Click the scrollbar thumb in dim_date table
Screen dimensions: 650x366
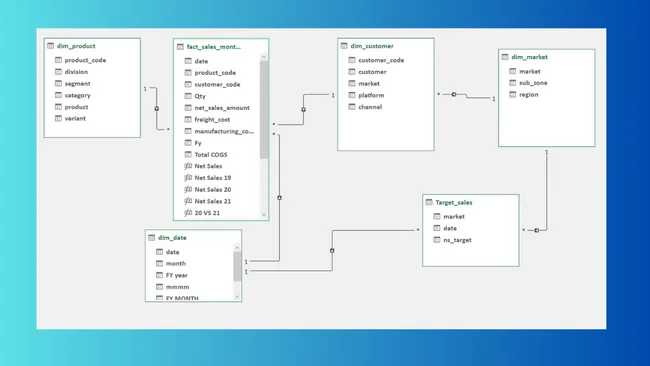(x=237, y=266)
